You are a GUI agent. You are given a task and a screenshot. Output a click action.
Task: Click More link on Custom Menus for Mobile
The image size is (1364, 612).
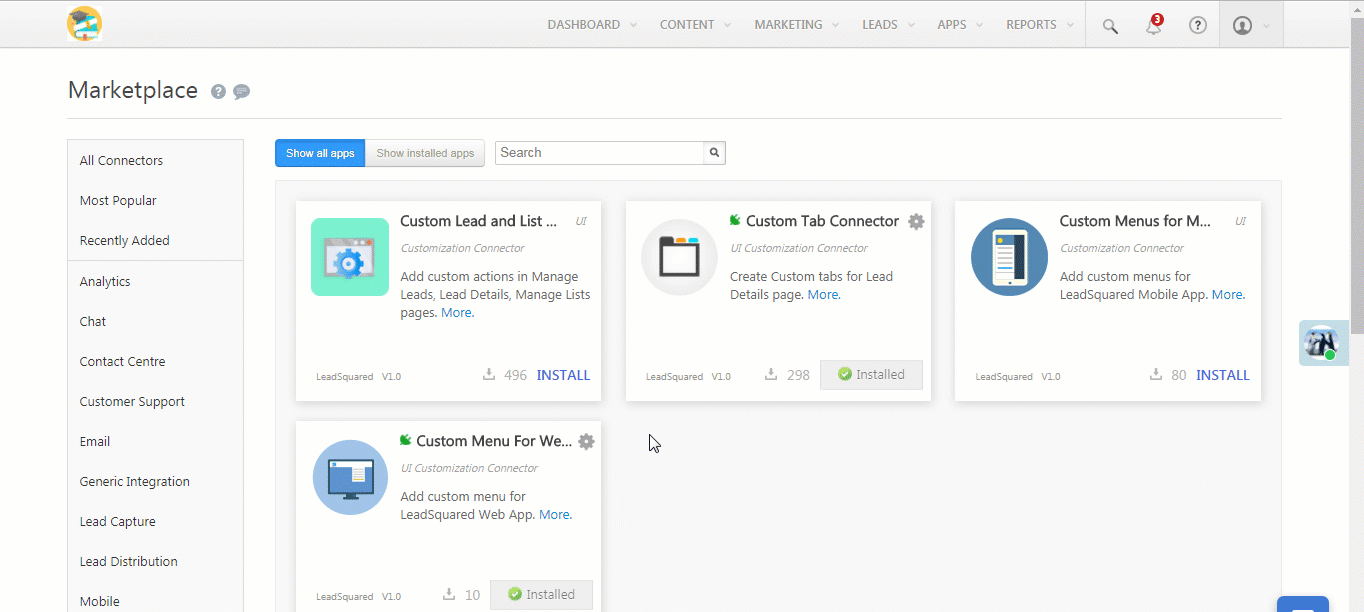click(x=1228, y=294)
